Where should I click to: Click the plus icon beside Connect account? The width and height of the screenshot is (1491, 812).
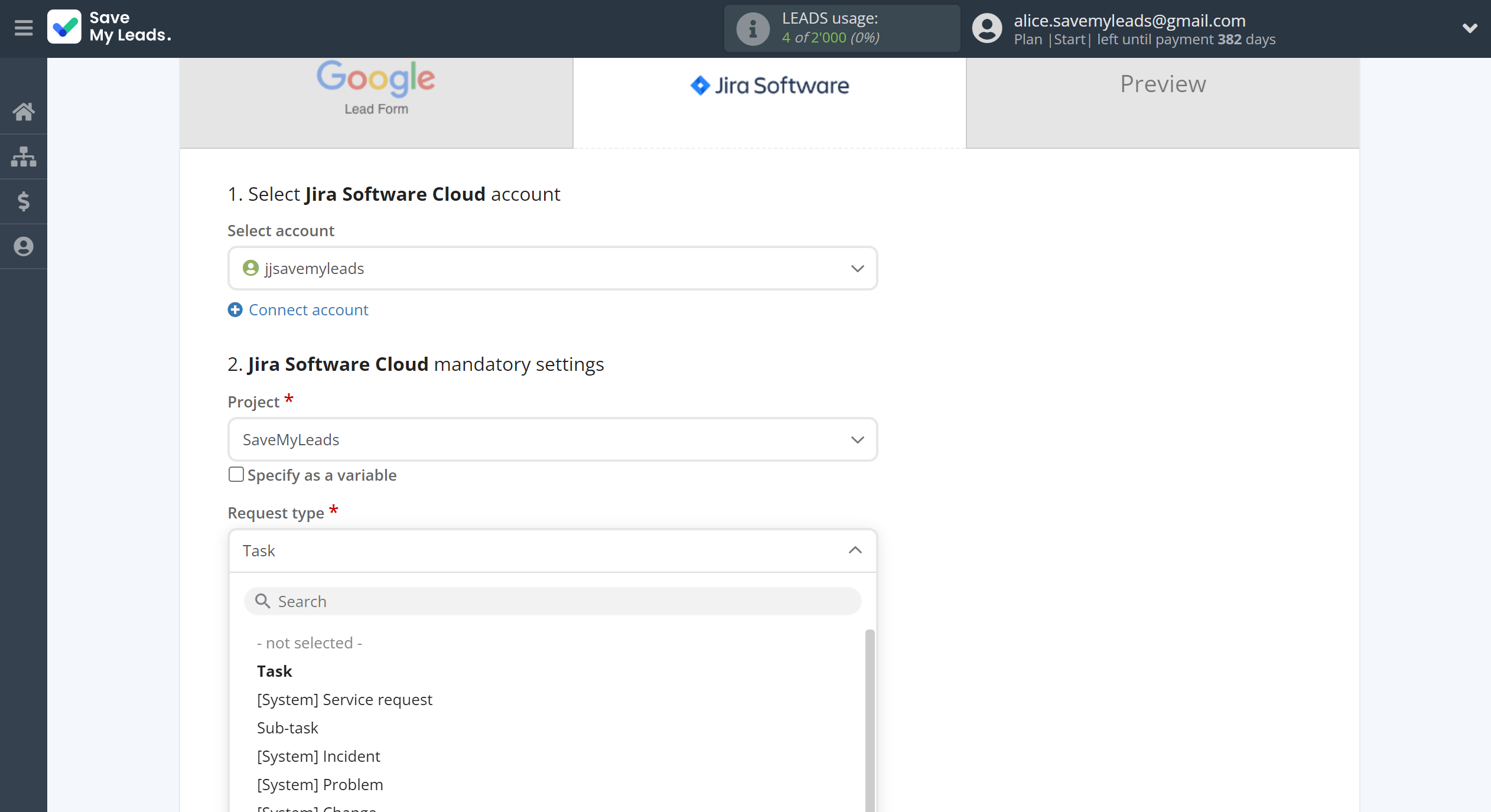[235, 309]
